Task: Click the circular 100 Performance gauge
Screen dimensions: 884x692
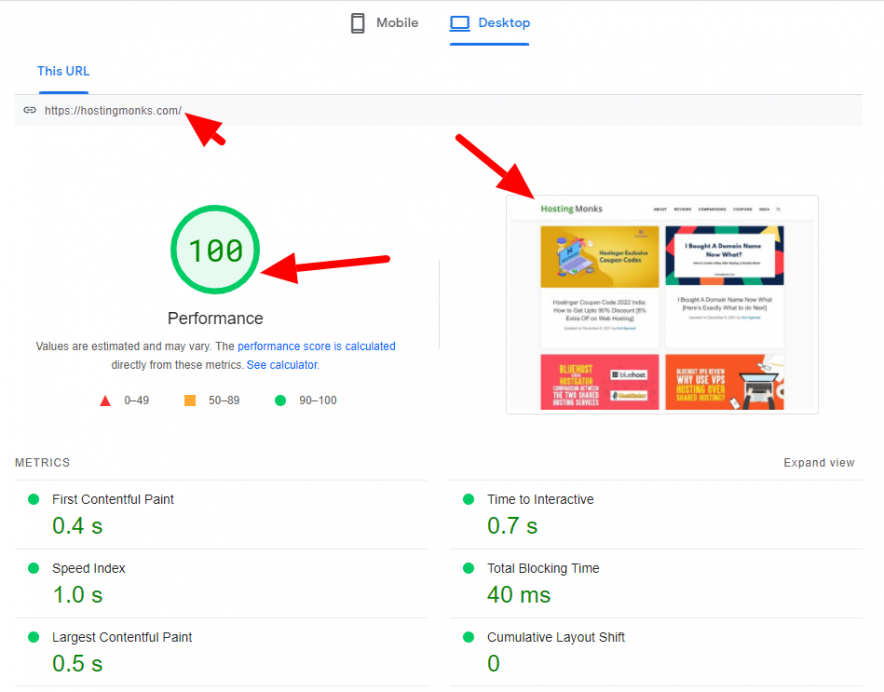Action: (x=215, y=250)
